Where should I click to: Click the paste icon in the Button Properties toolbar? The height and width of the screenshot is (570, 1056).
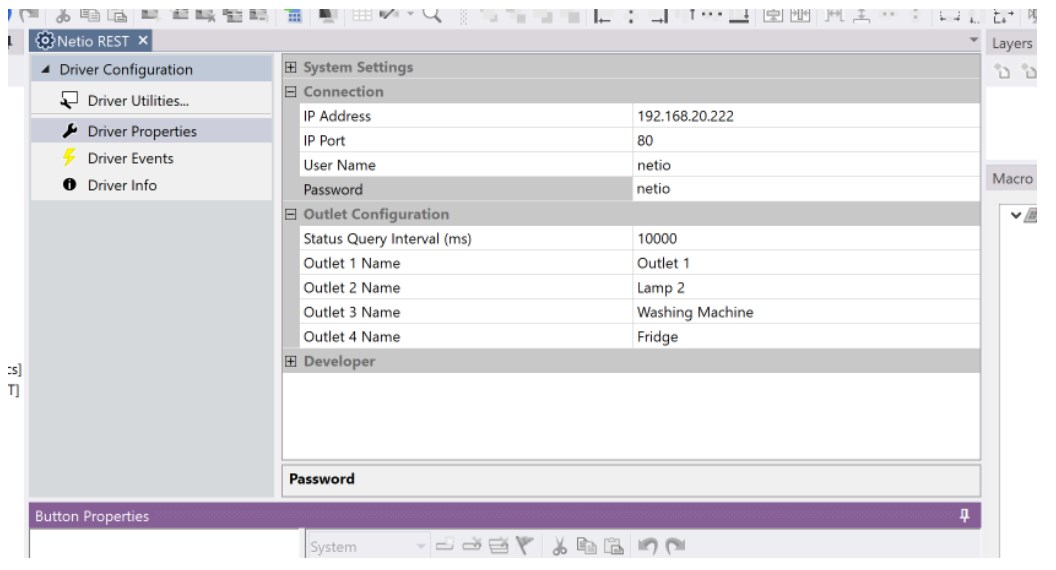[x=614, y=546]
